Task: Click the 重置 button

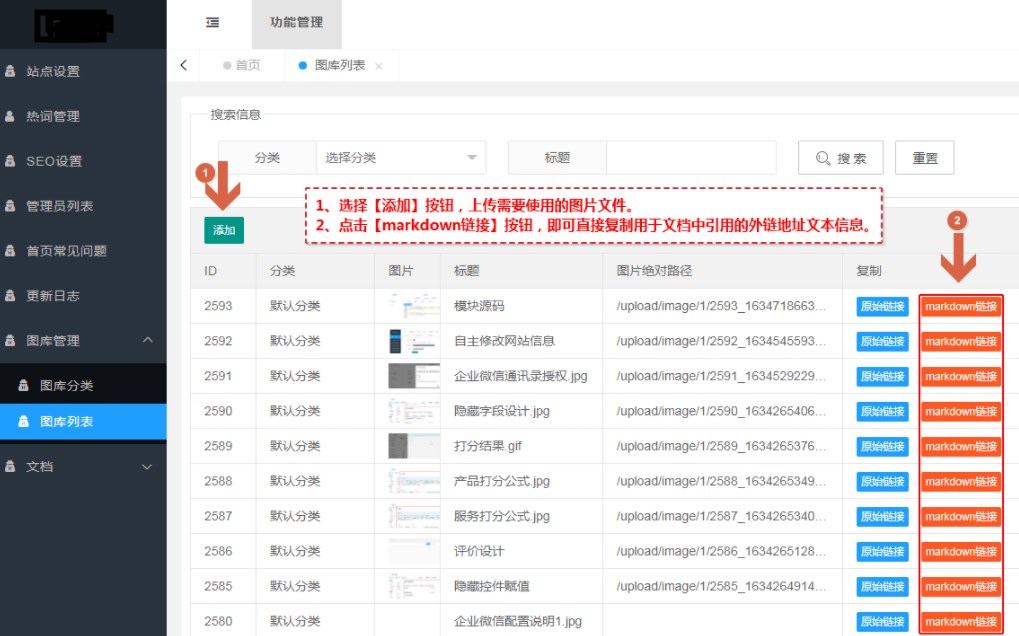Action: pyautogui.click(x=925, y=158)
